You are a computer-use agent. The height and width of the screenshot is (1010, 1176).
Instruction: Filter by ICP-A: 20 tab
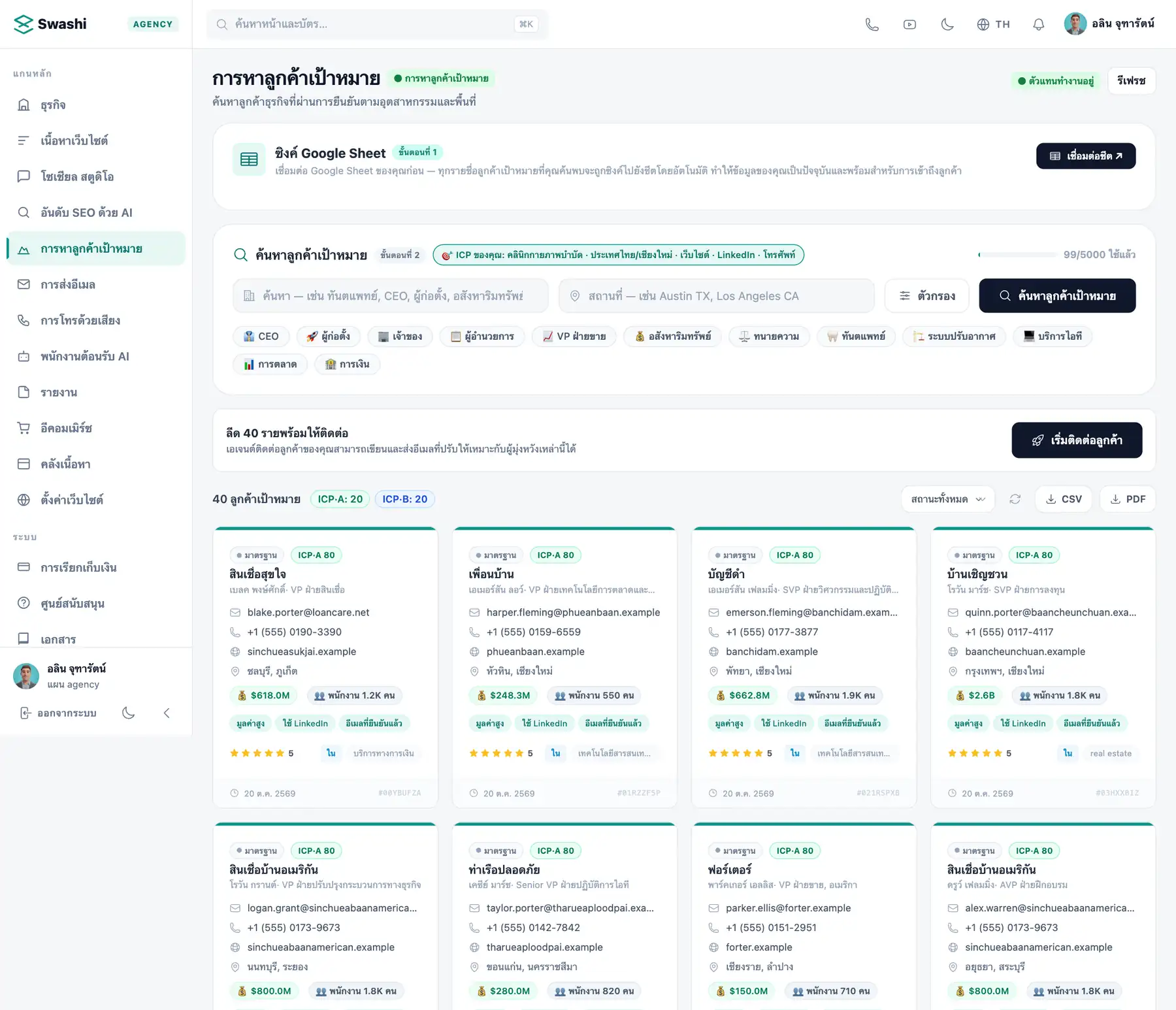click(340, 499)
